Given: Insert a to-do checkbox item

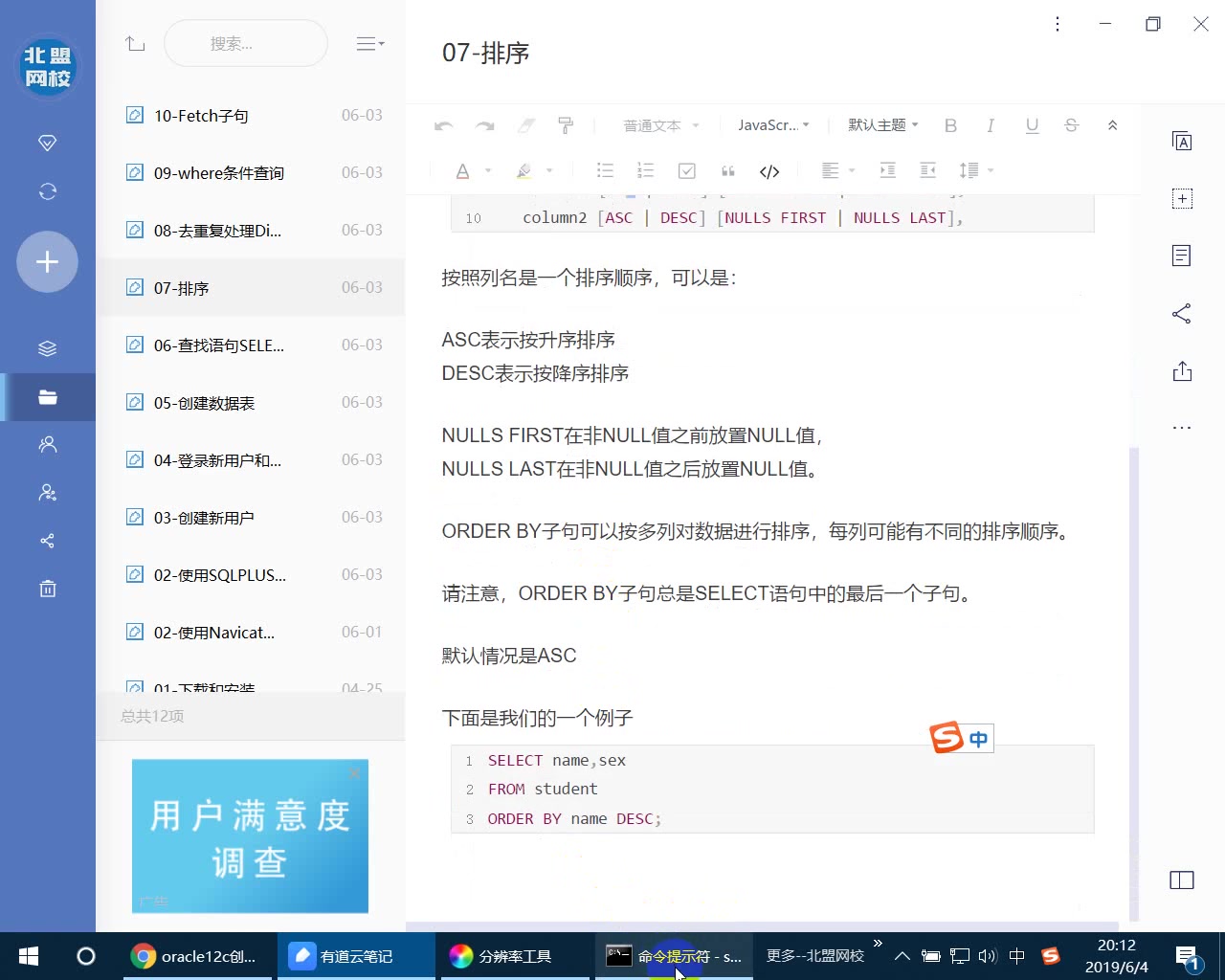Looking at the screenshot, I should coord(686,170).
